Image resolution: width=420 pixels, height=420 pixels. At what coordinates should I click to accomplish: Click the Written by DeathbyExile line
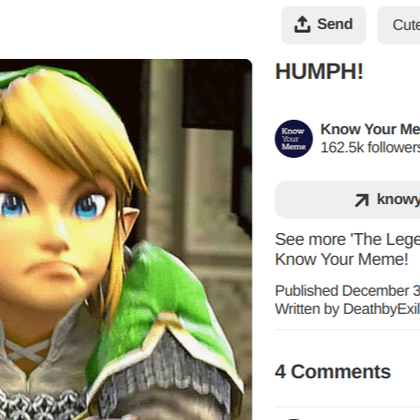coord(347,309)
